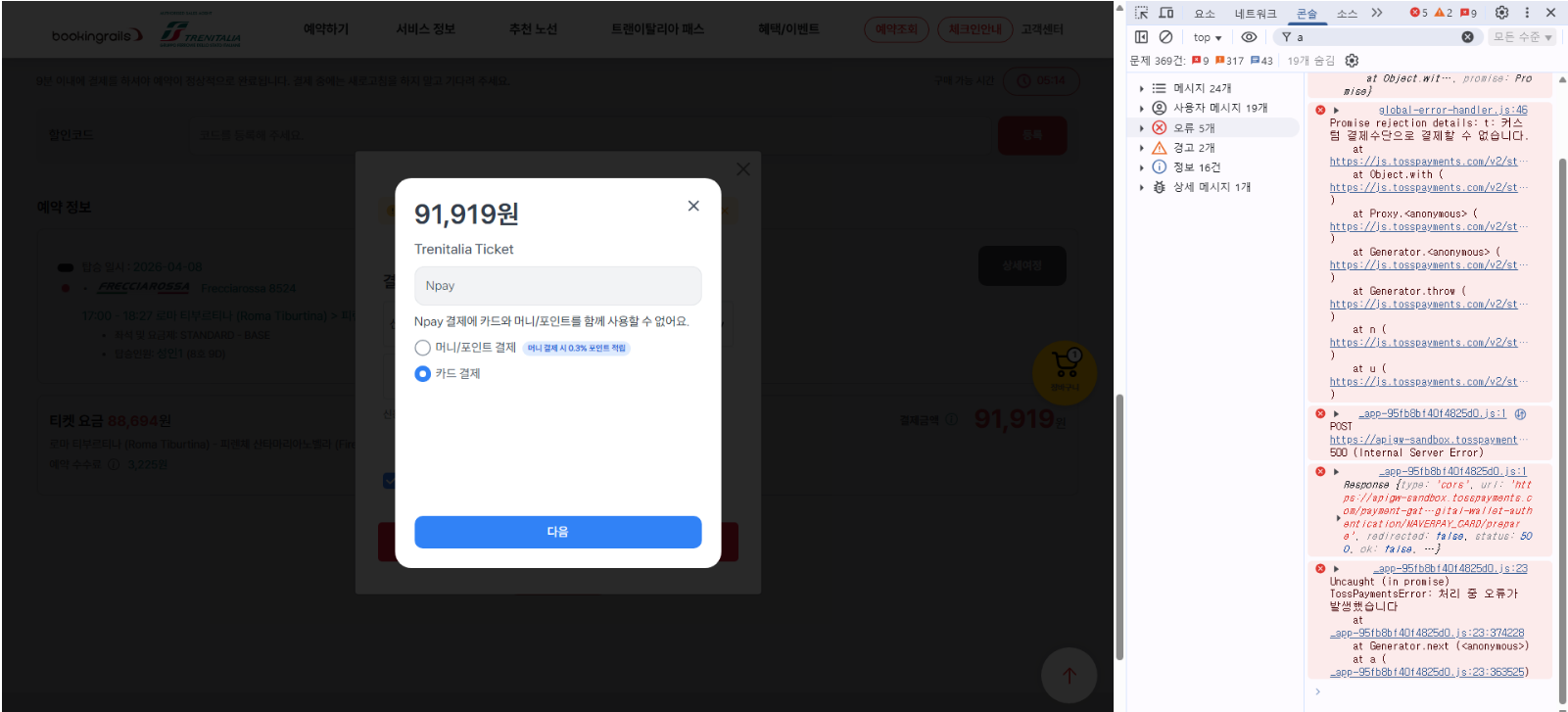Select 카드 결제 radio option
The height and width of the screenshot is (712, 1568).
coord(422,373)
